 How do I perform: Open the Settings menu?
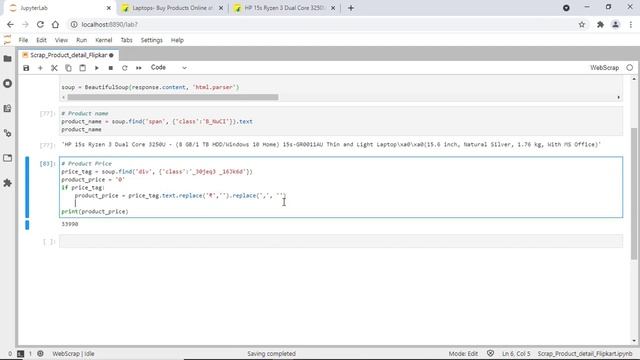(151, 40)
